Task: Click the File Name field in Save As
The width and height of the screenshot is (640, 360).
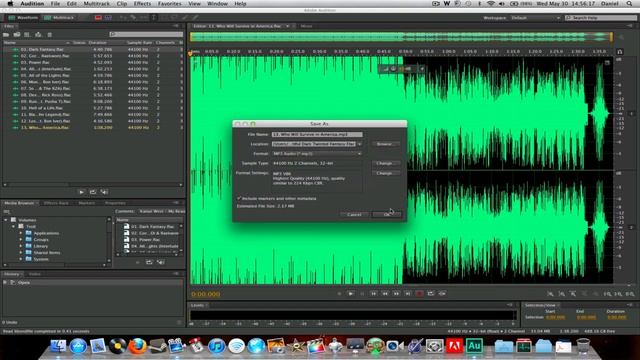Action: tap(317, 134)
